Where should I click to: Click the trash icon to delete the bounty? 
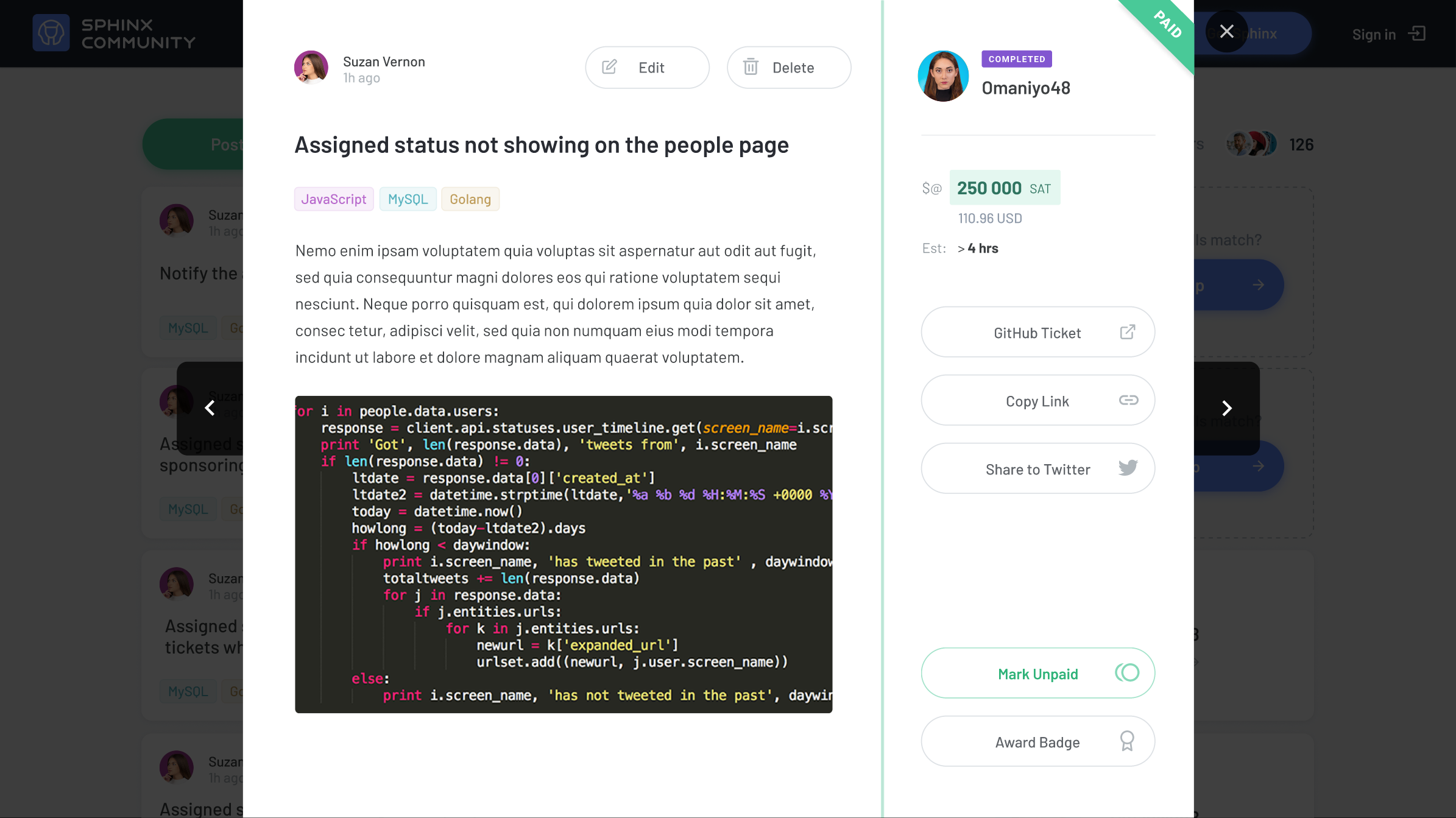pyautogui.click(x=752, y=67)
